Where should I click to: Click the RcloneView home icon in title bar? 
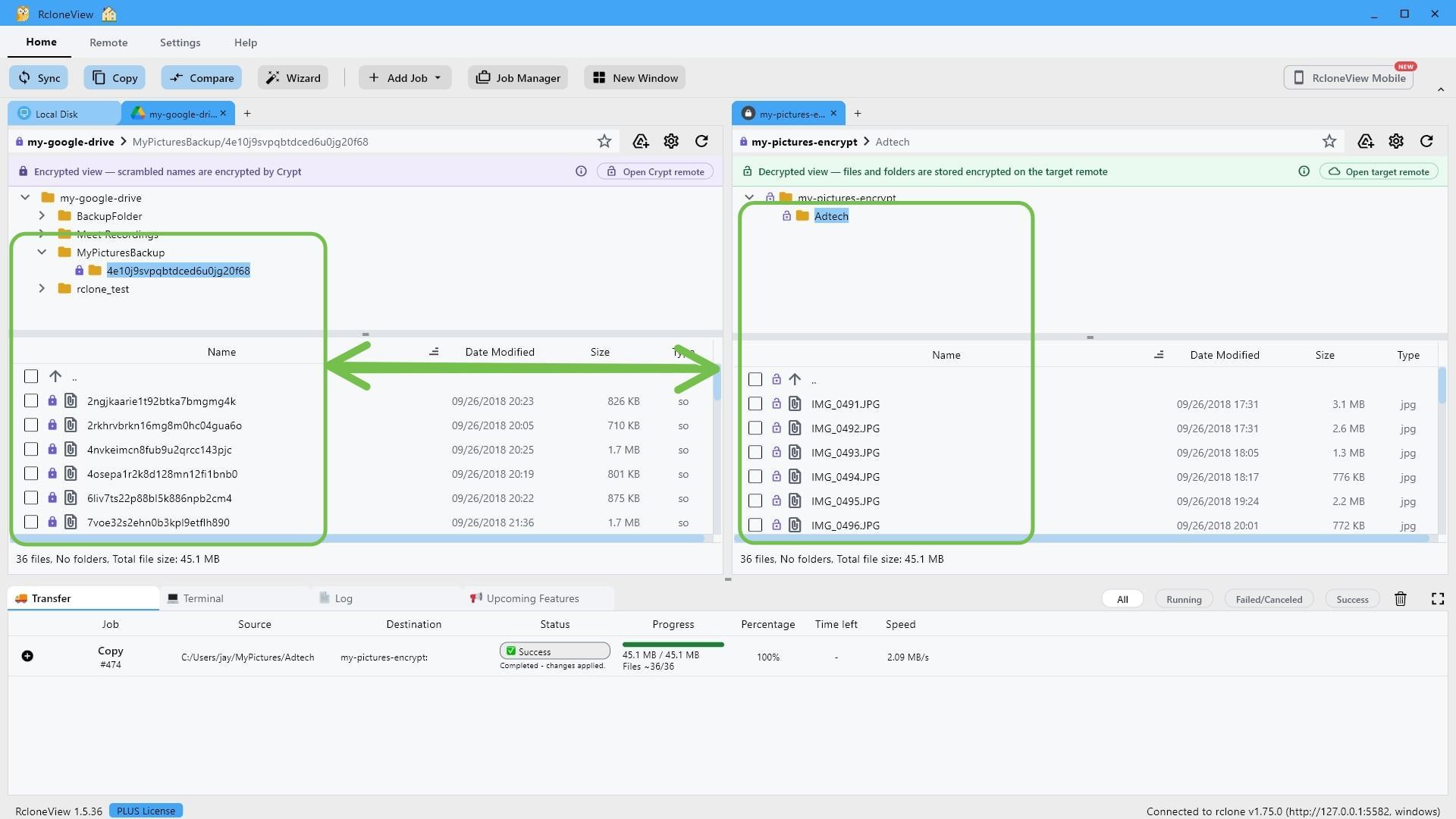tap(109, 14)
